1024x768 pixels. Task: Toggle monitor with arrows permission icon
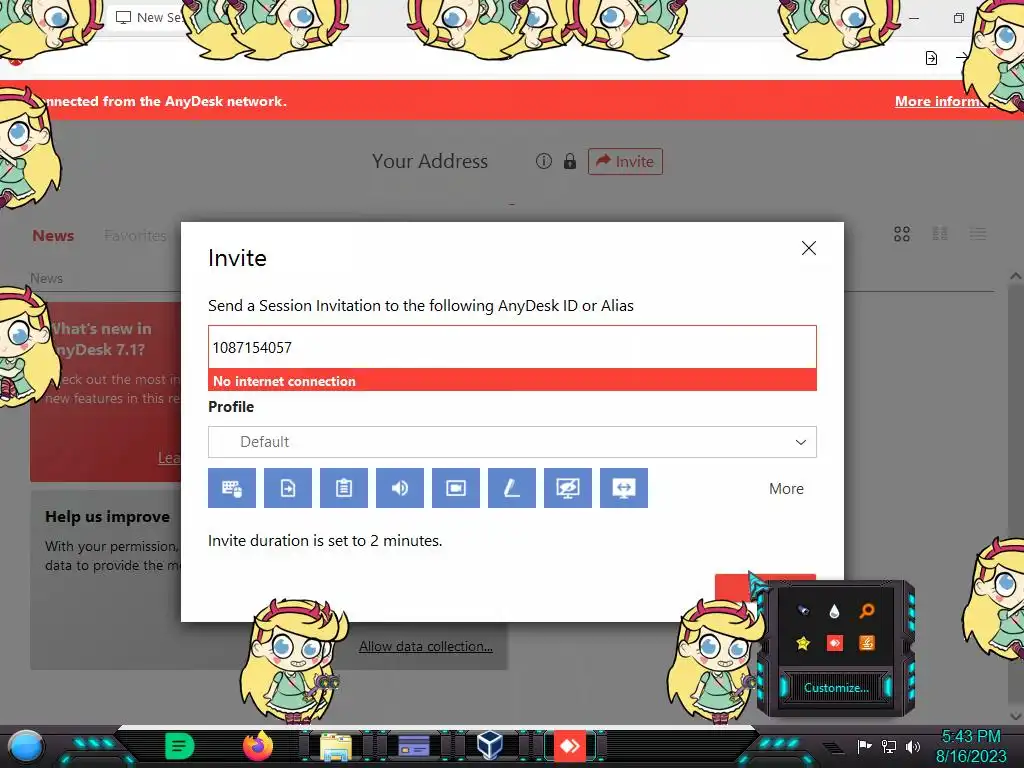(624, 488)
